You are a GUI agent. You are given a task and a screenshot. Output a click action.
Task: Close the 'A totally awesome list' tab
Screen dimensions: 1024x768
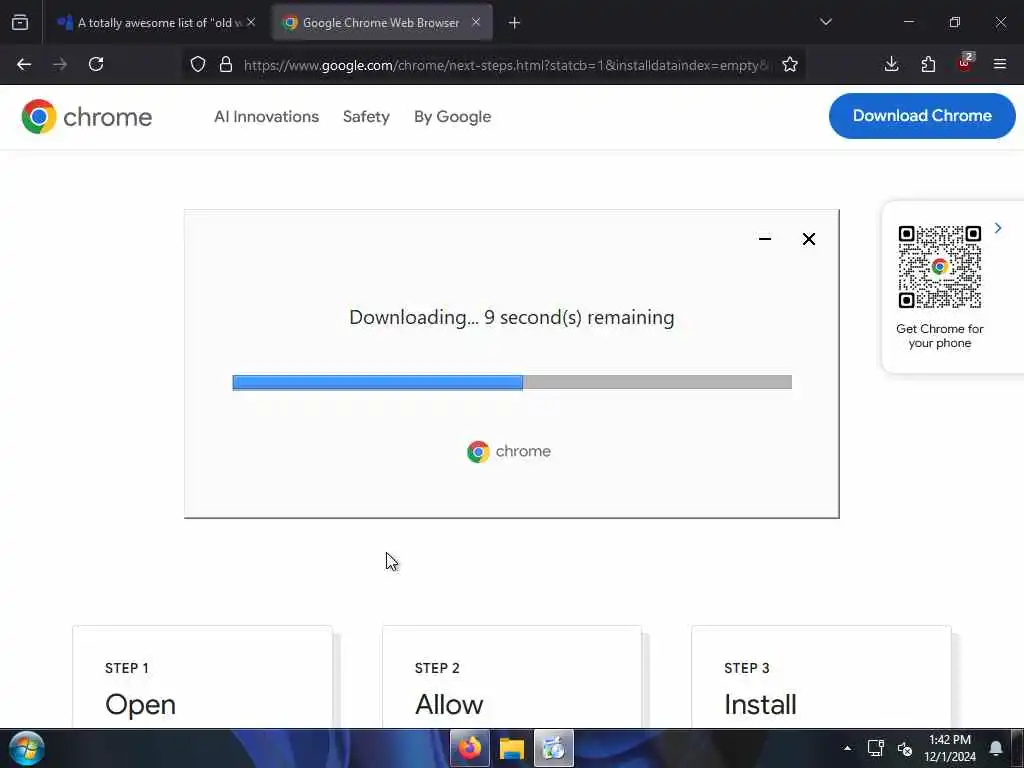tap(251, 22)
